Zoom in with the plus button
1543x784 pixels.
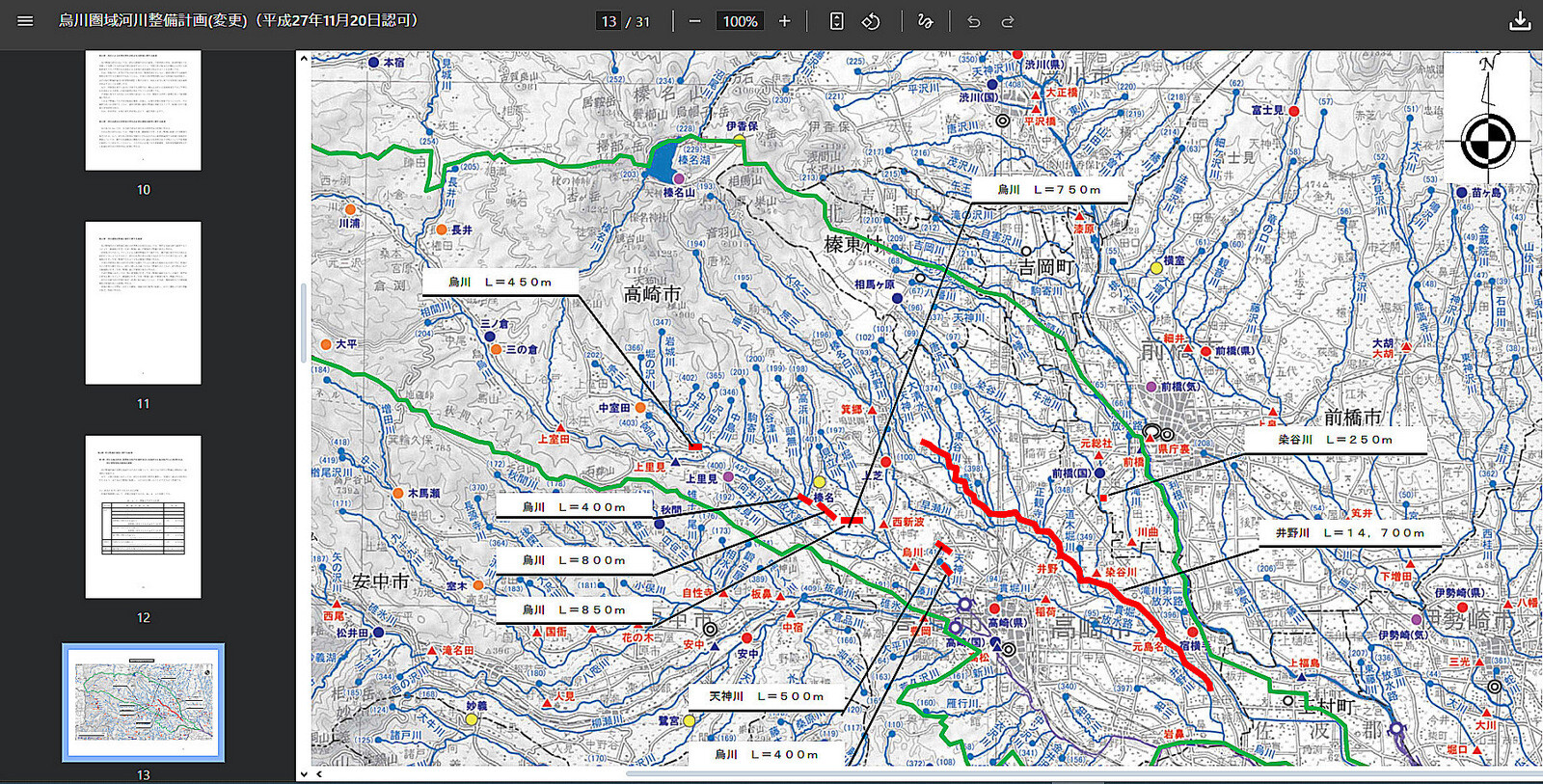pyautogui.click(x=784, y=21)
